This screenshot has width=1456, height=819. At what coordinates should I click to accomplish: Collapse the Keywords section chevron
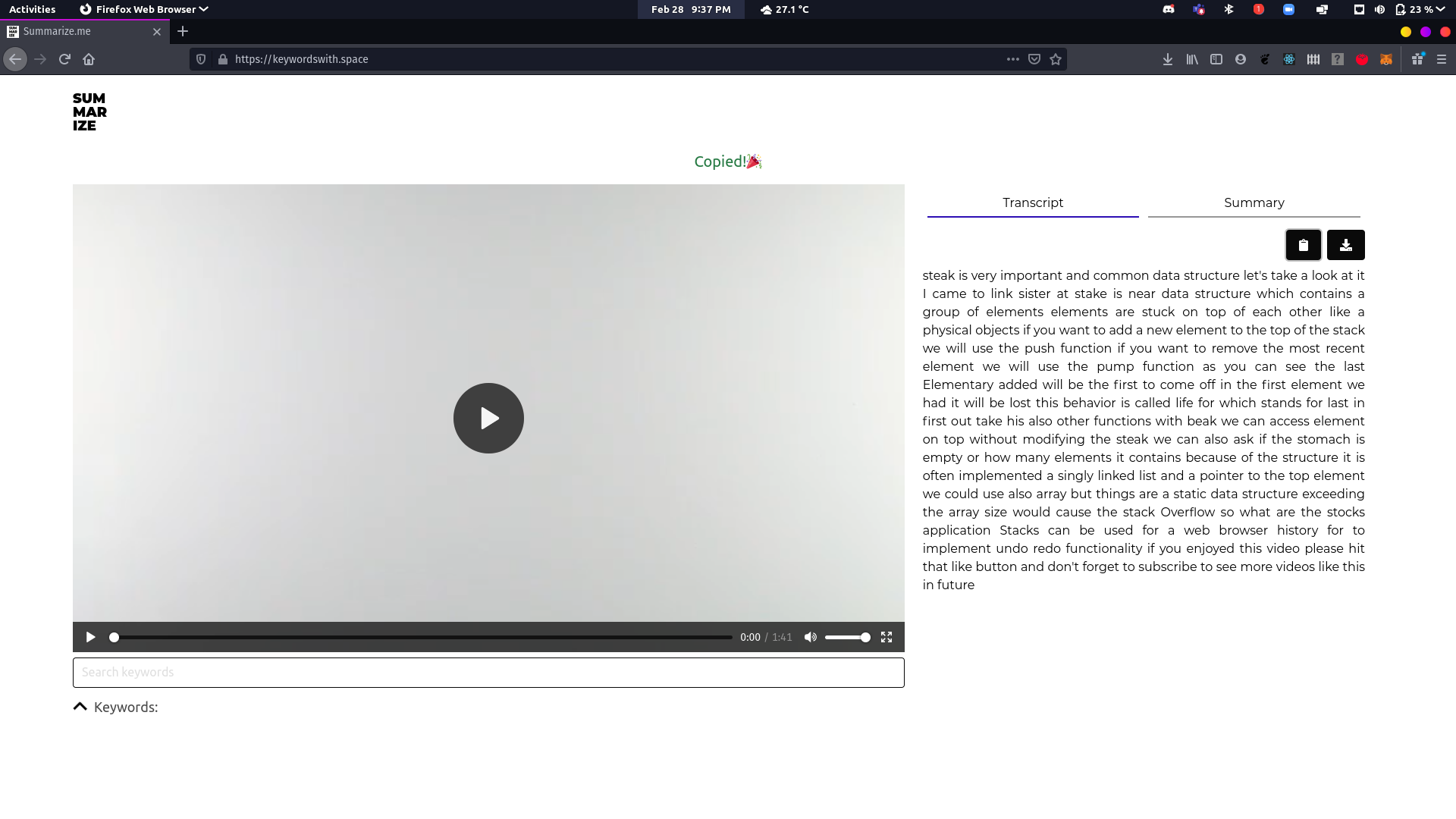80,707
